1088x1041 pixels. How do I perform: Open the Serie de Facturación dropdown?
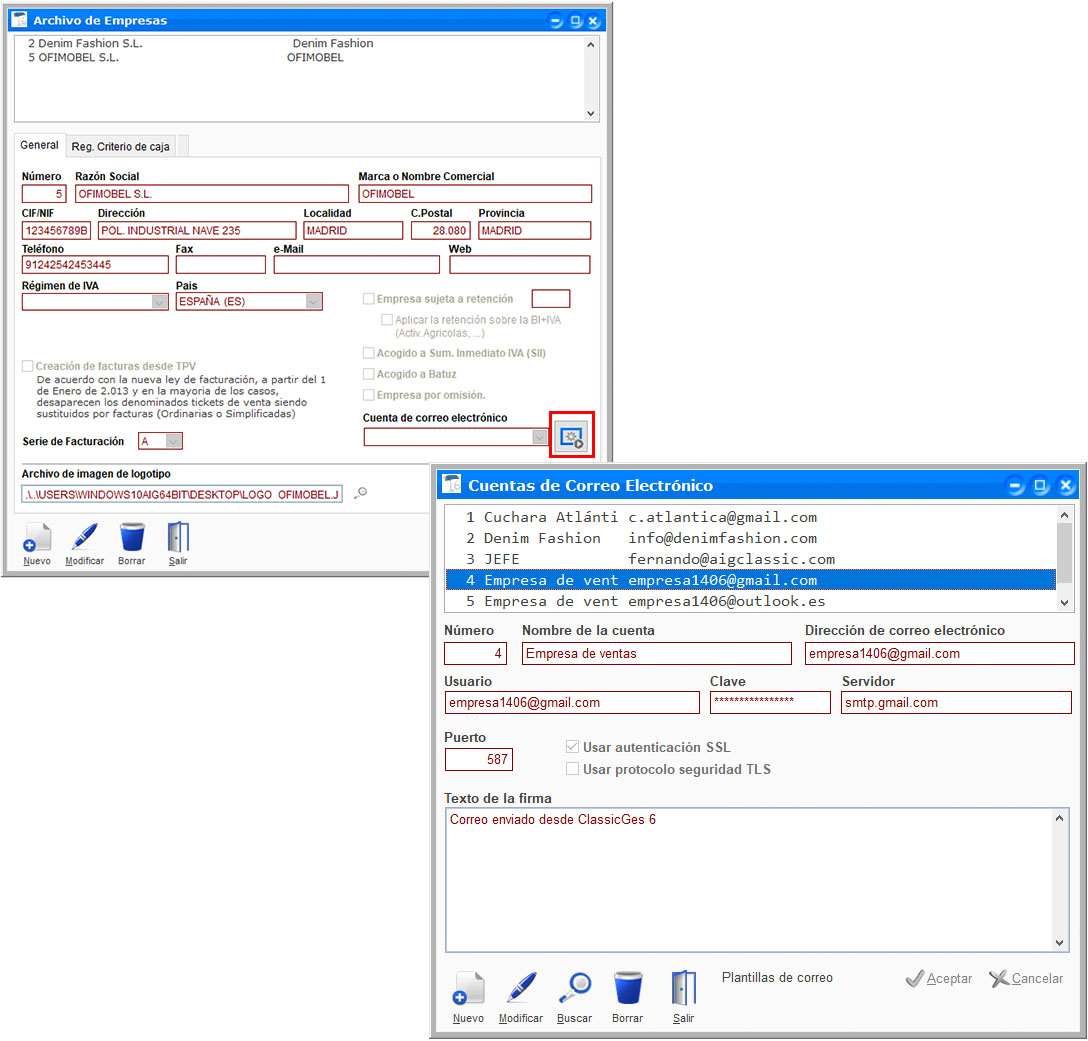click(x=174, y=441)
